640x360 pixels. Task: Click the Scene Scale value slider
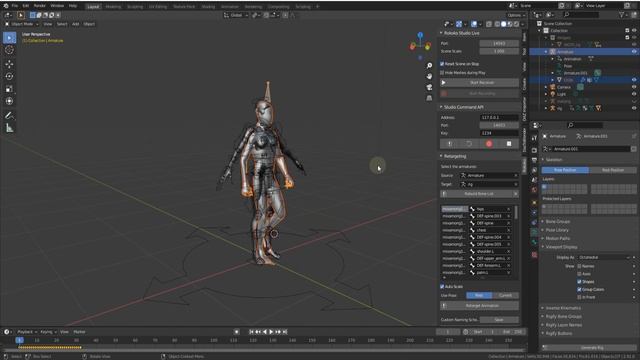pos(499,51)
